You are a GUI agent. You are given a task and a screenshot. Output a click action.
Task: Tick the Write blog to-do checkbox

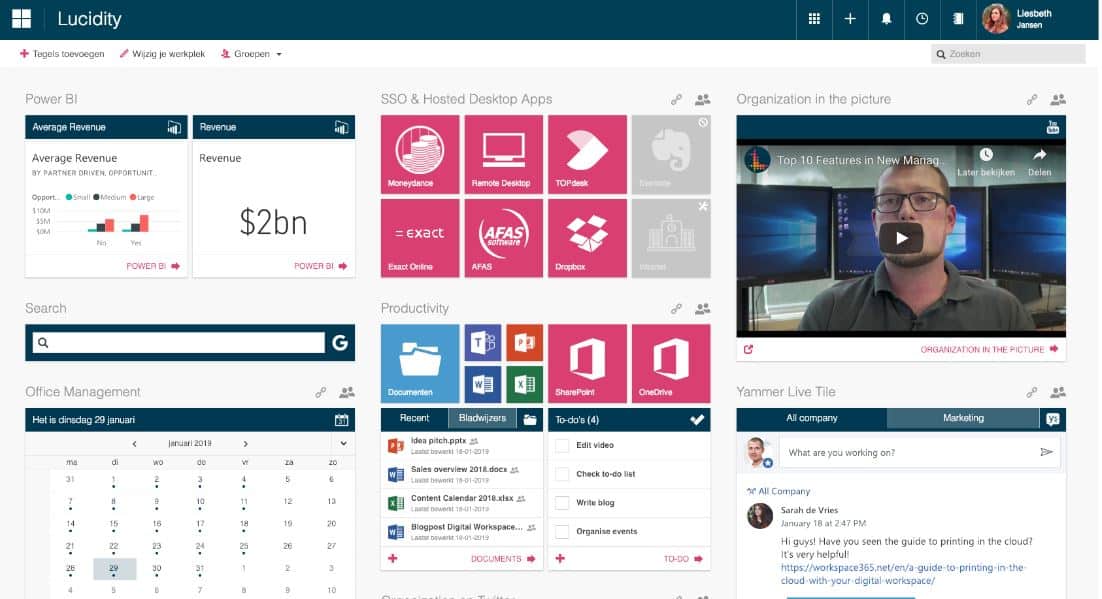tap(562, 503)
